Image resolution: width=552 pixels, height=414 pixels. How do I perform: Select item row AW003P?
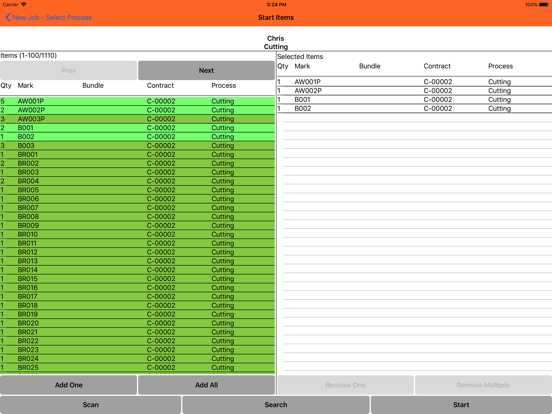pos(137,119)
